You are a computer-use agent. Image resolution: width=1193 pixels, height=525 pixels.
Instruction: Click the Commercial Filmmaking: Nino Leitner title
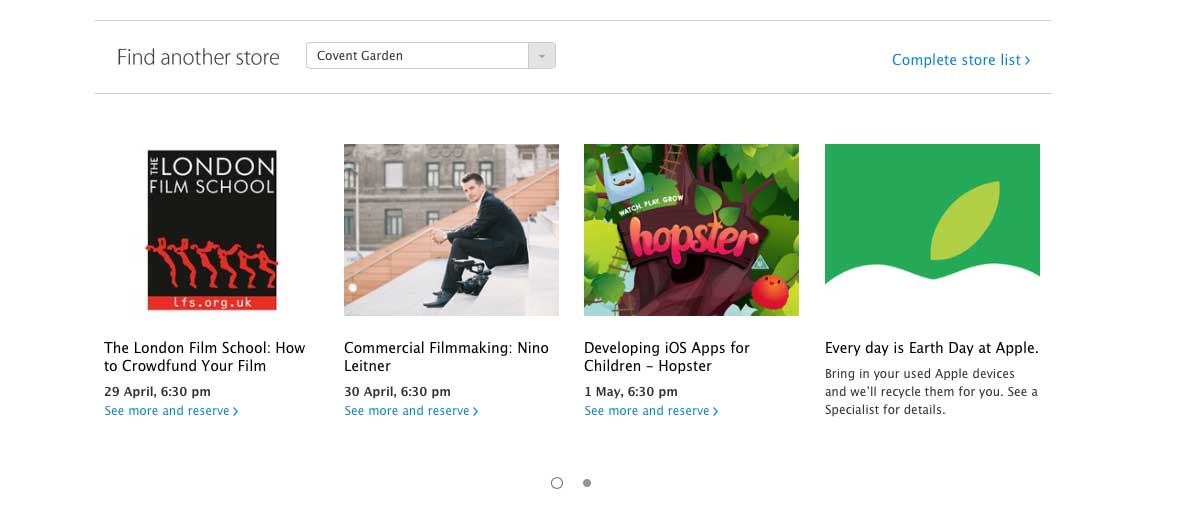[x=447, y=357]
